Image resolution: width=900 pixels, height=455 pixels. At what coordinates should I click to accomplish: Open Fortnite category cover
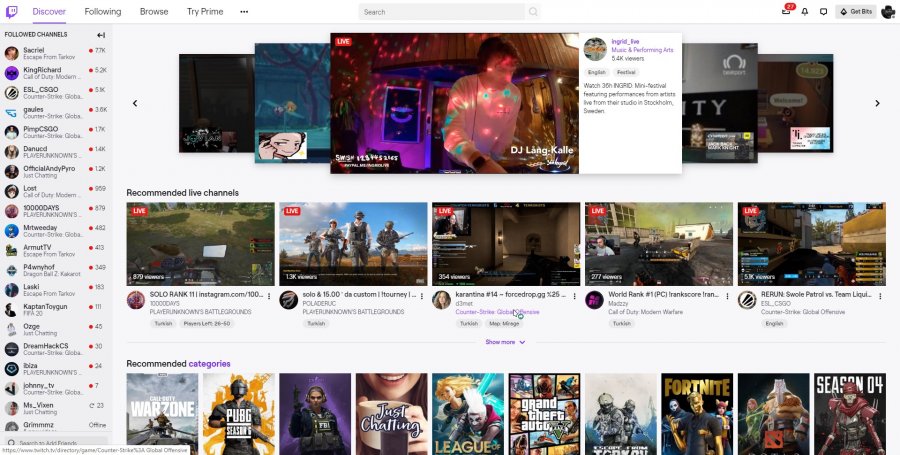tap(697, 414)
